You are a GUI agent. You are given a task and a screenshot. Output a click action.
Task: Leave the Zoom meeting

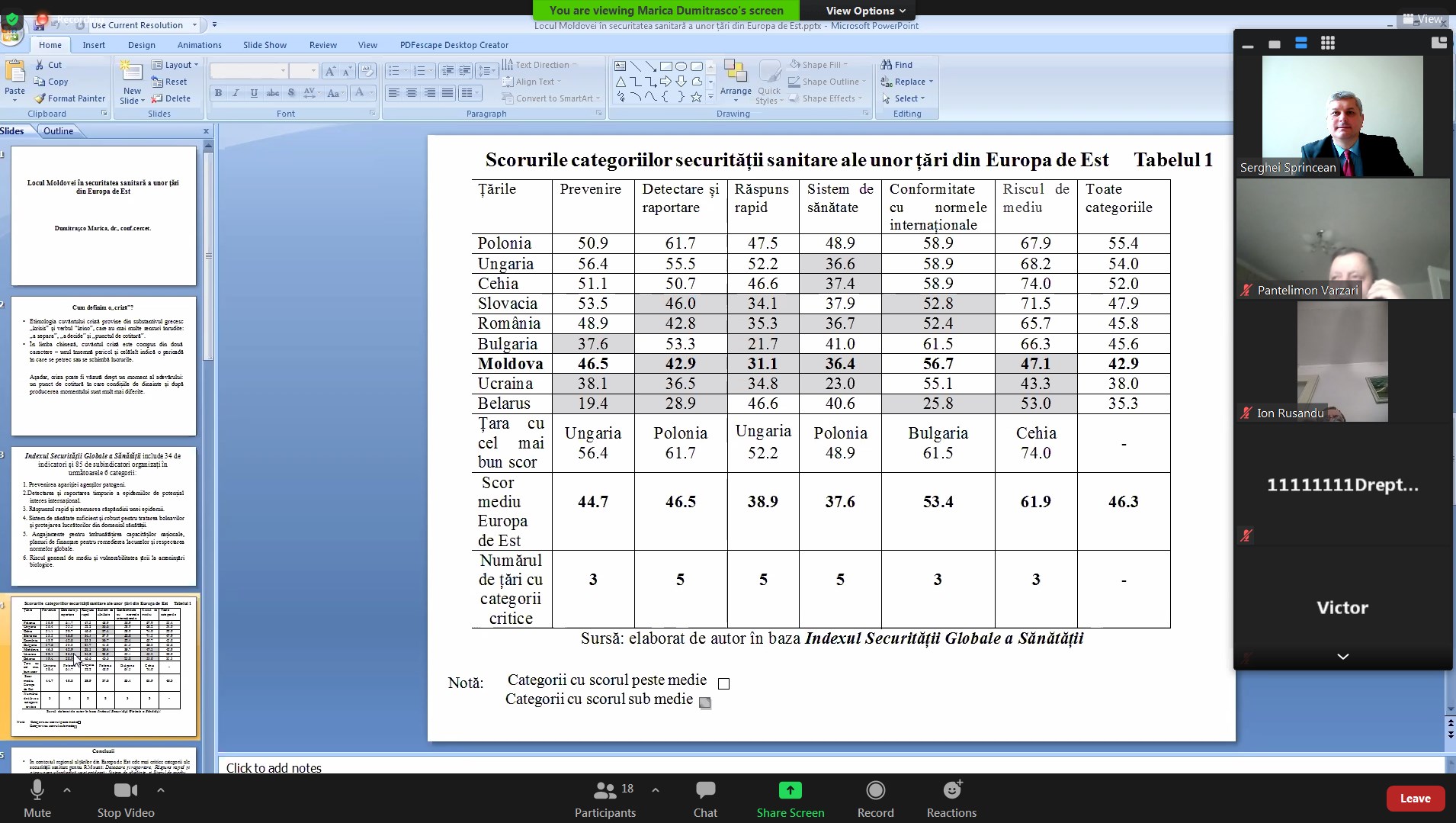coord(1416,799)
